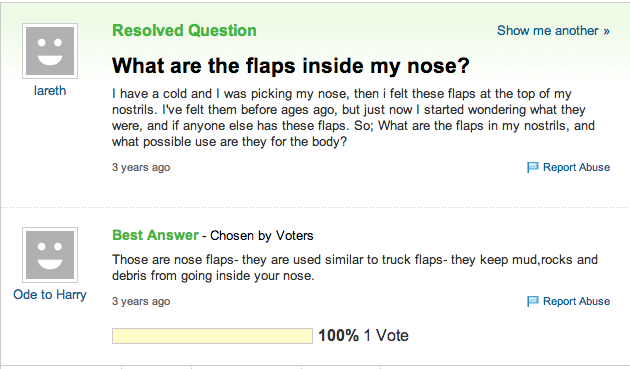This screenshot has height=369, width=630.
Task: Click the question body paragraph about nostril flaps
Action: tap(353, 118)
